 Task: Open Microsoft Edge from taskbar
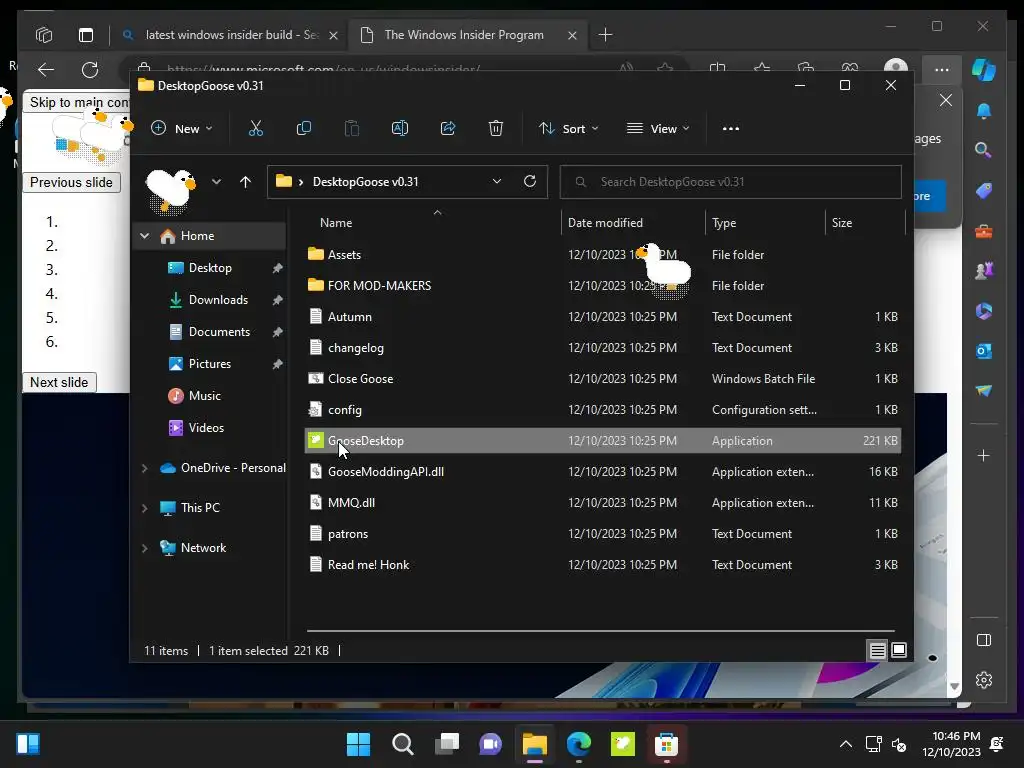(579, 744)
